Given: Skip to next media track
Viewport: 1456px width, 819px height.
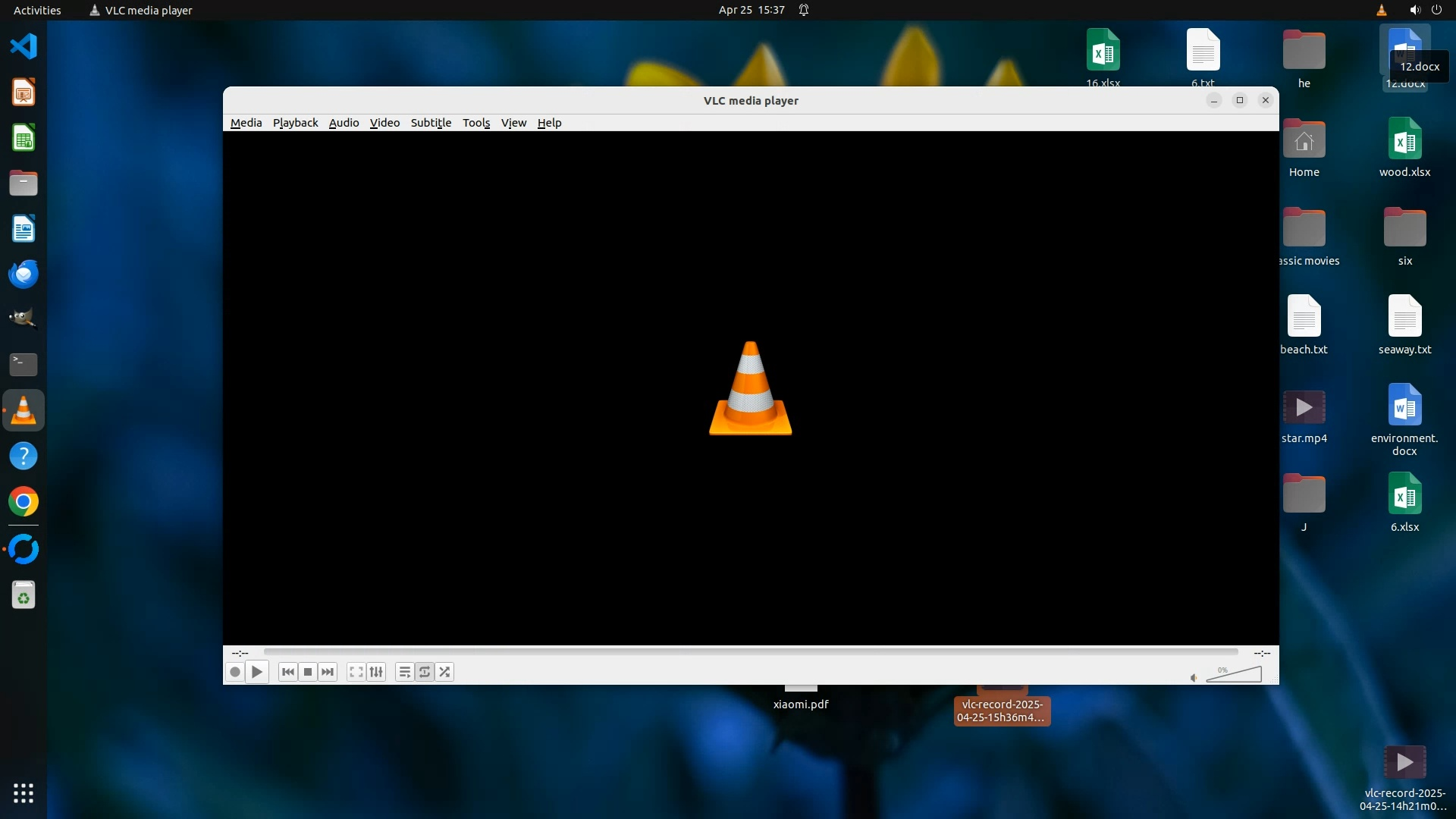Looking at the screenshot, I should click(x=328, y=672).
